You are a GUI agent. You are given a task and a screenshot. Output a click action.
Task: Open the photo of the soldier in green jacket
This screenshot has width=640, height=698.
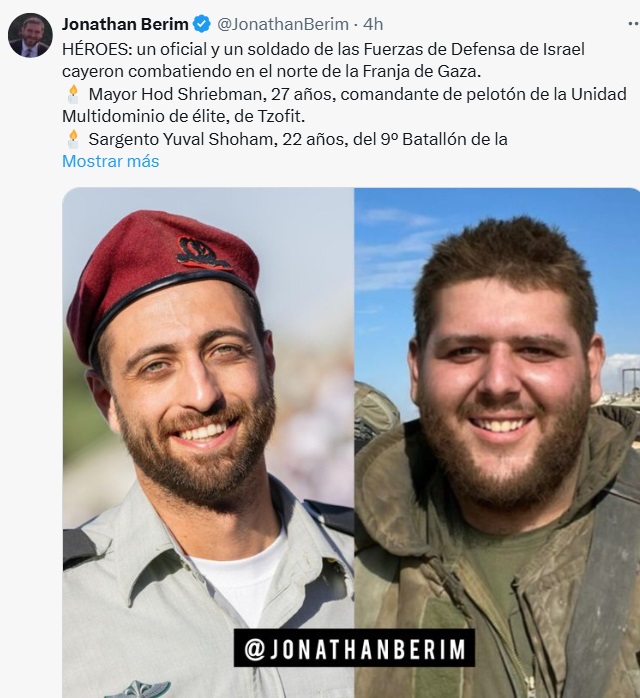point(497,443)
